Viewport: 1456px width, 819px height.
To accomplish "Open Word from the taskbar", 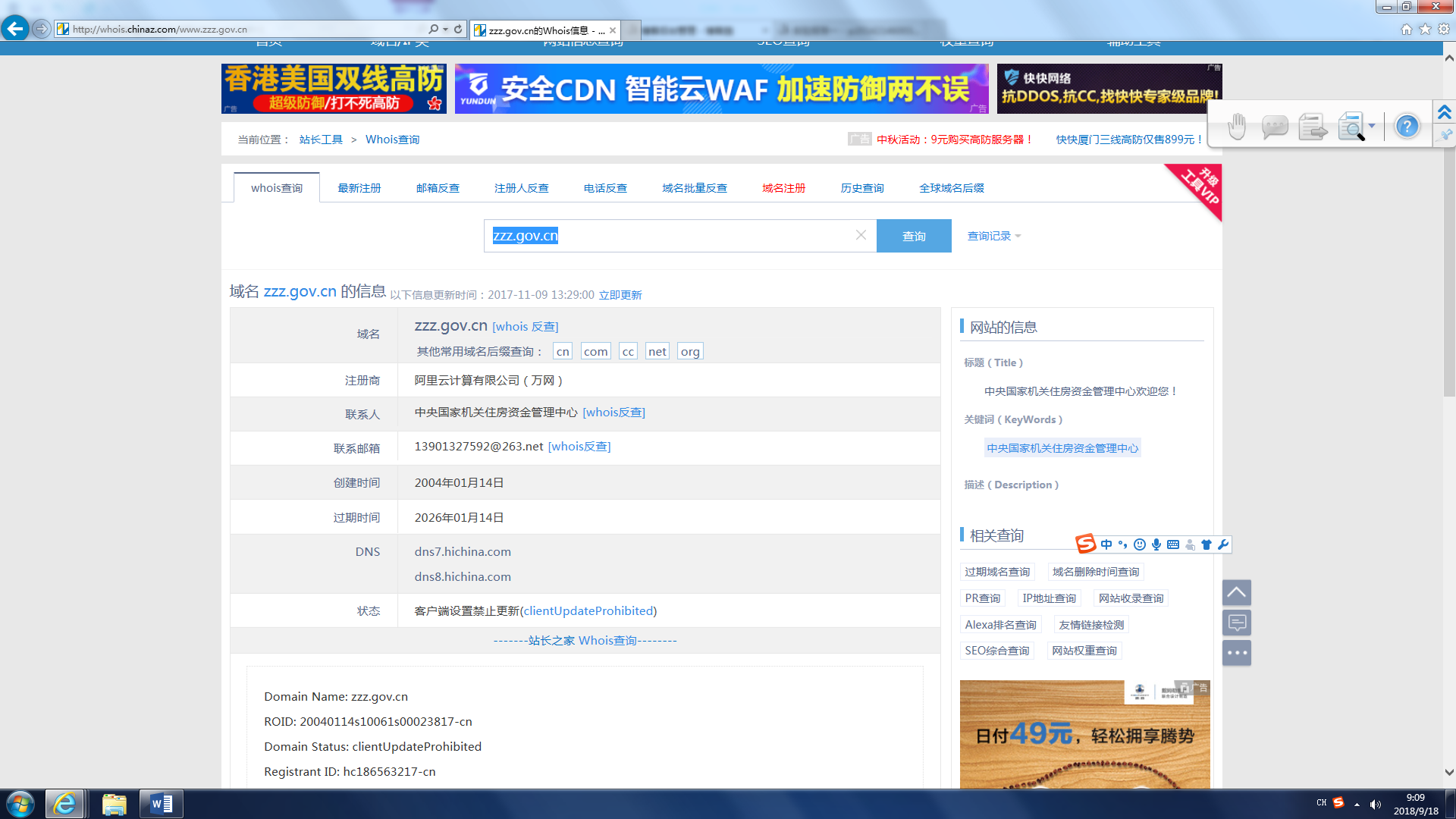I will (161, 804).
